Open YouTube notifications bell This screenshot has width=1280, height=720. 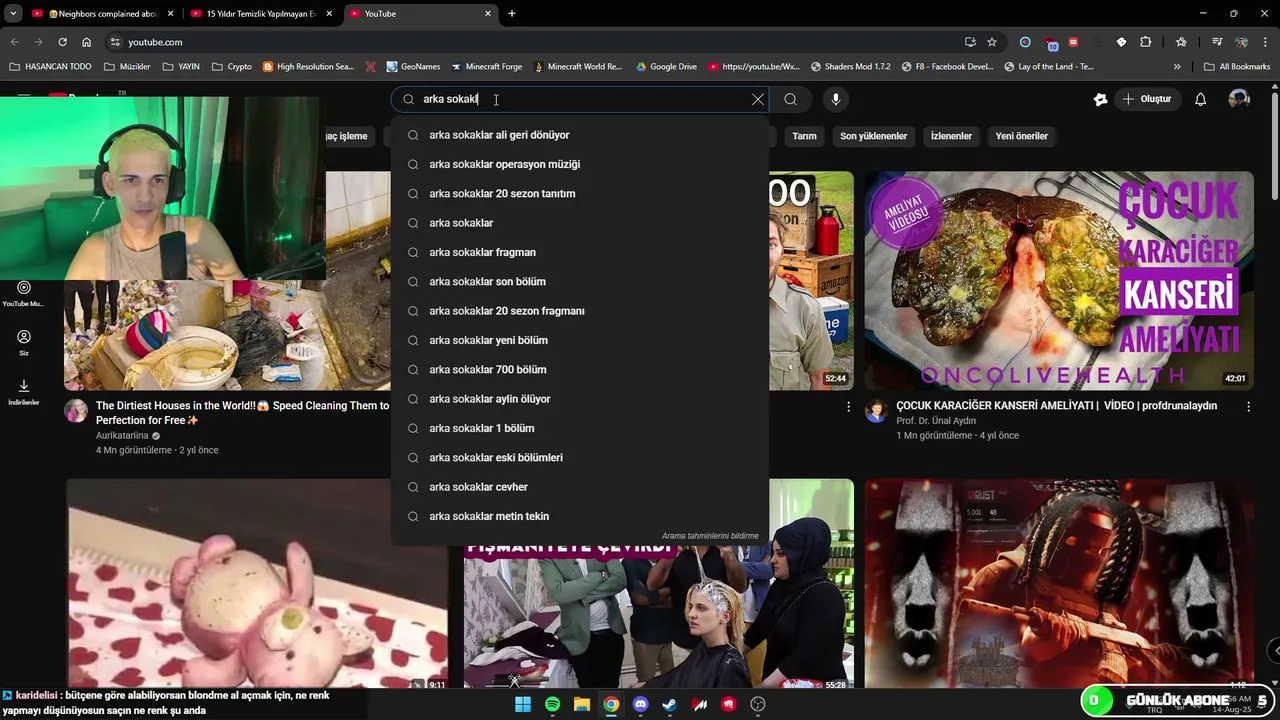[1200, 99]
